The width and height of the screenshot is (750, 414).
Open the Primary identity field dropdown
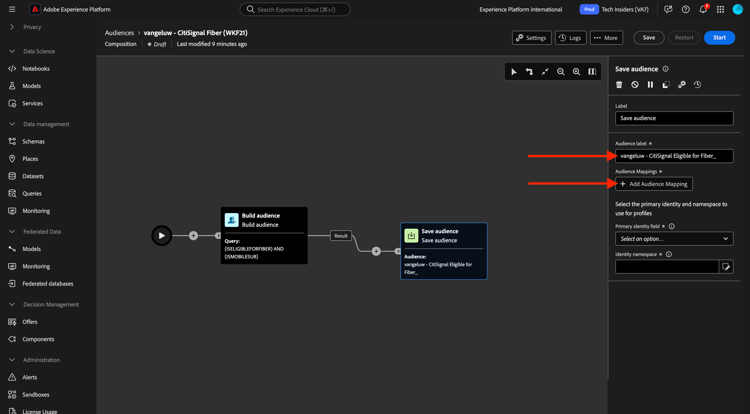(x=674, y=239)
